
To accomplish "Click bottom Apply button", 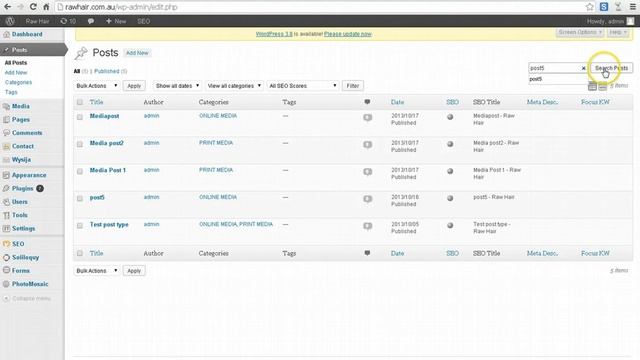I will point(134,271).
